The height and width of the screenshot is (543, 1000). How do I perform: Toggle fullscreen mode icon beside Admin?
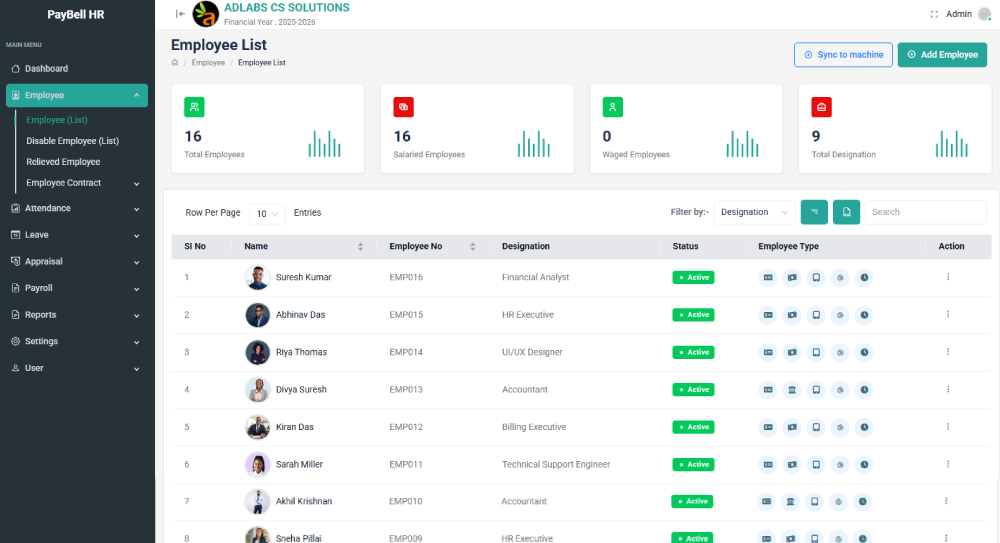(x=934, y=14)
